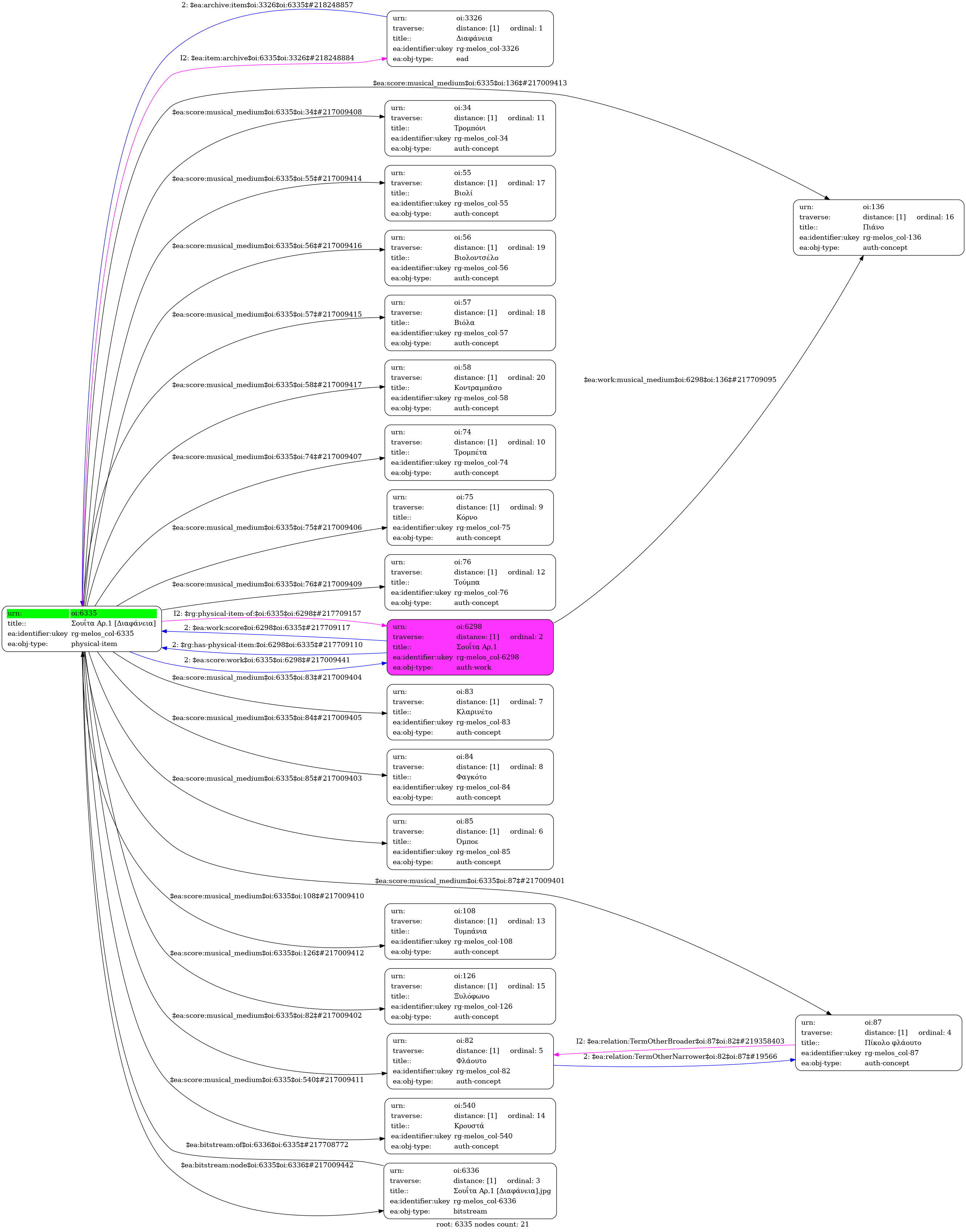Click the TermOtherBroader edge label
The height and width of the screenshot is (1232, 966).
(x=680, y=1041)
